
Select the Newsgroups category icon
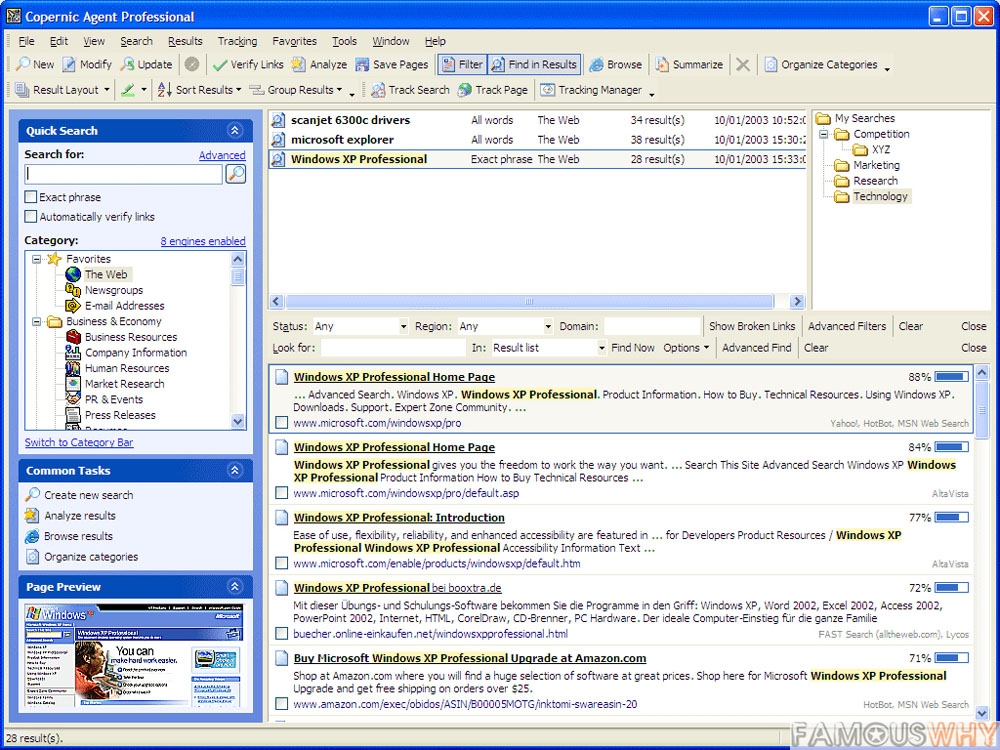73,290
